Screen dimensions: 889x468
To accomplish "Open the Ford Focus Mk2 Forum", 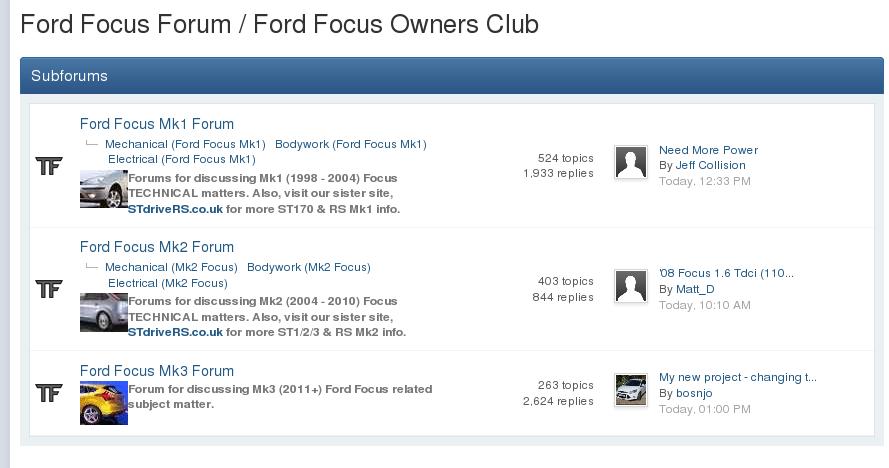I will (x=157, y=247).
